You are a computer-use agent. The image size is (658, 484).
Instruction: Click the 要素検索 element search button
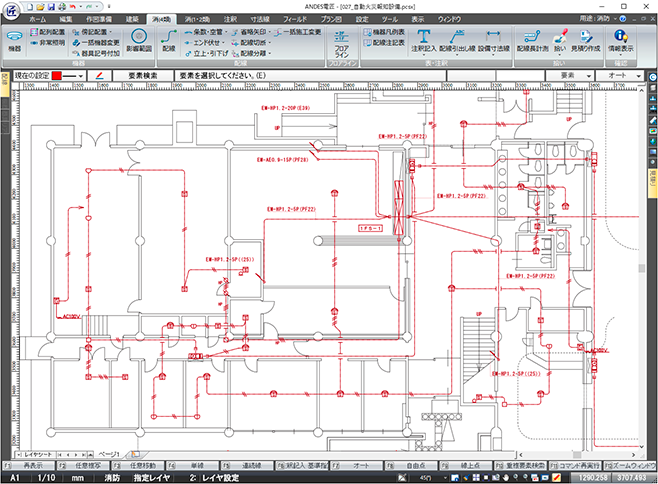tap(143, 76)
